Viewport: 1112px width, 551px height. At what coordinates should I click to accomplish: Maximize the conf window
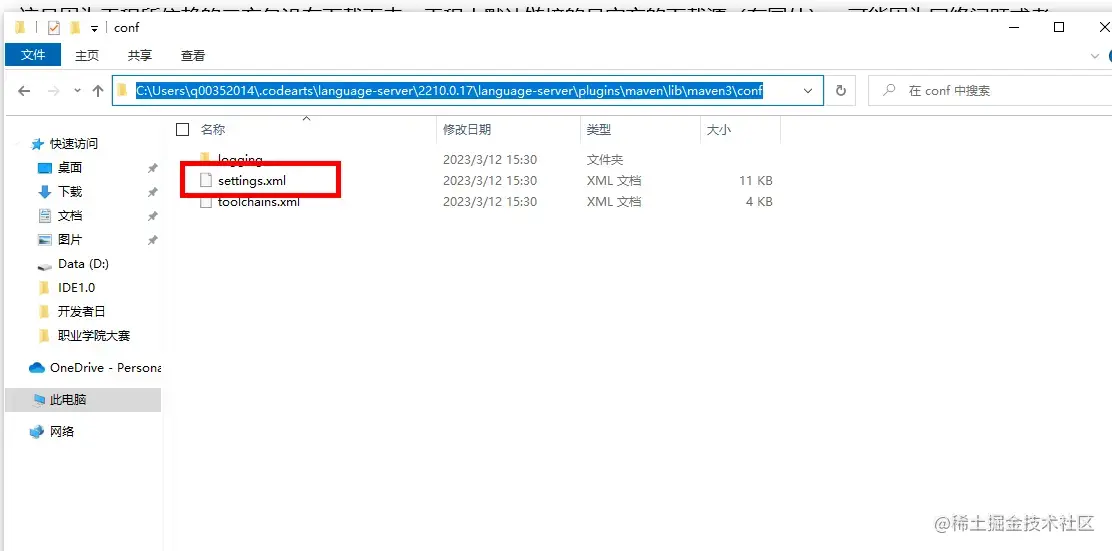(1059, 27)
